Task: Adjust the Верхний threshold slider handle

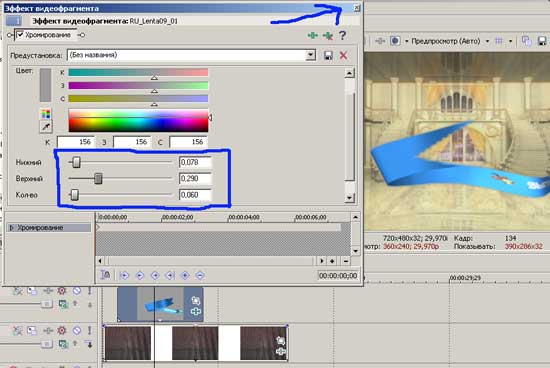Action: pos(98,179)
